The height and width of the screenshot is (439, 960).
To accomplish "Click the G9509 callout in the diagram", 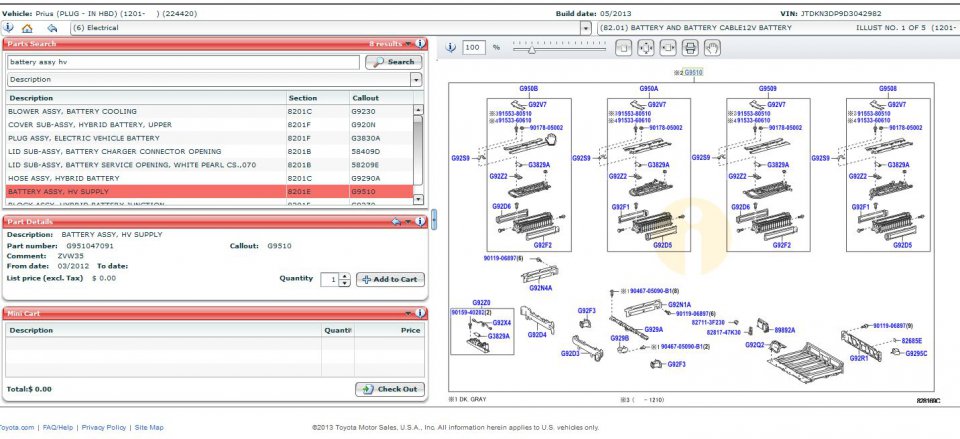I will [x=768, y=89].
